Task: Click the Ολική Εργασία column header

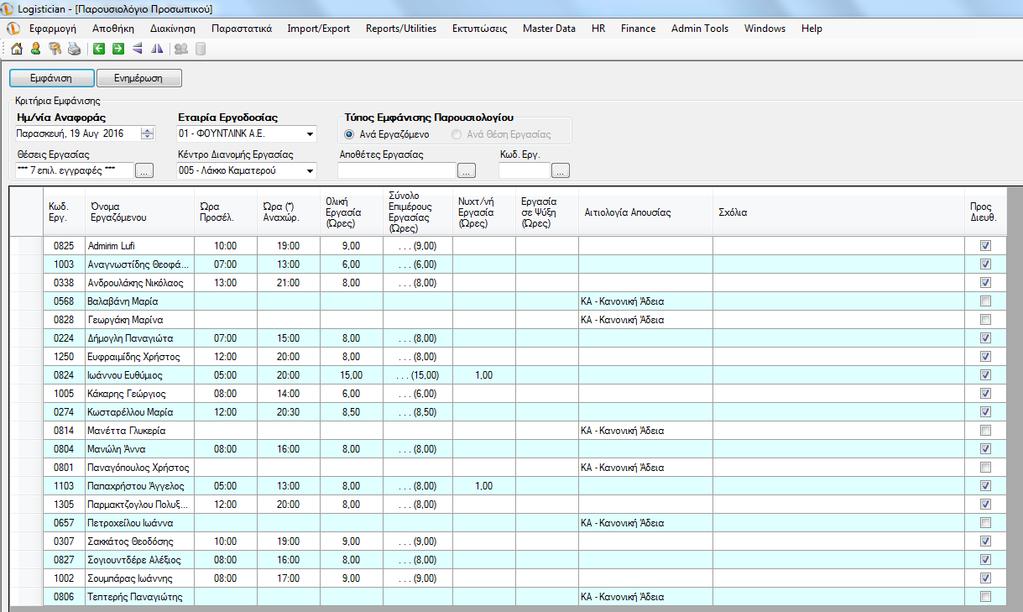Action: click(x=352, y=212)
